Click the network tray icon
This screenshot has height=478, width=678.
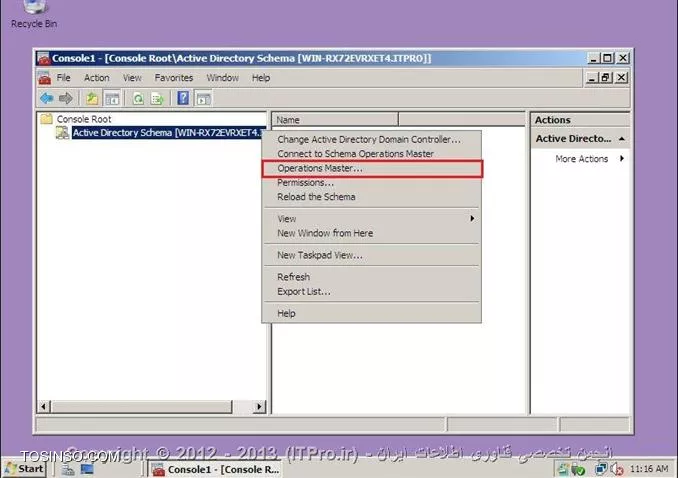(601, 469)
